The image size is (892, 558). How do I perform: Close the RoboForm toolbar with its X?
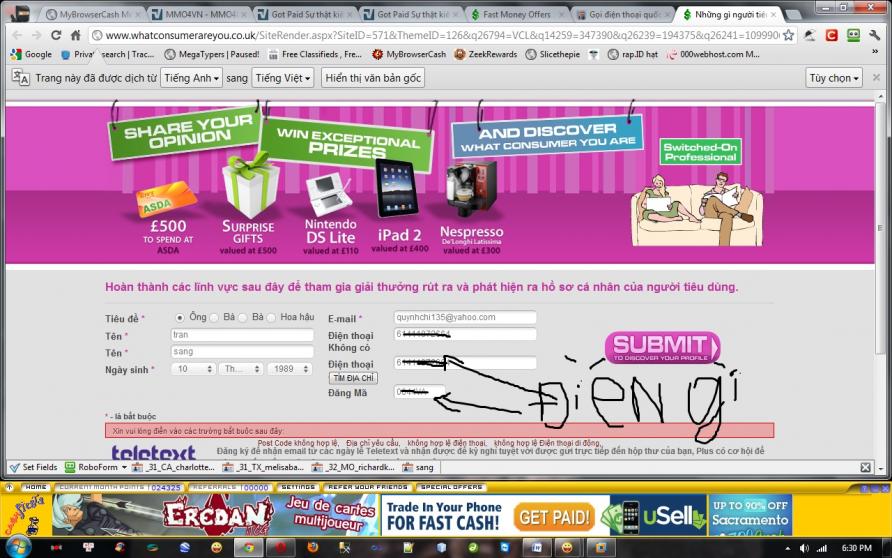coord(865,467)
